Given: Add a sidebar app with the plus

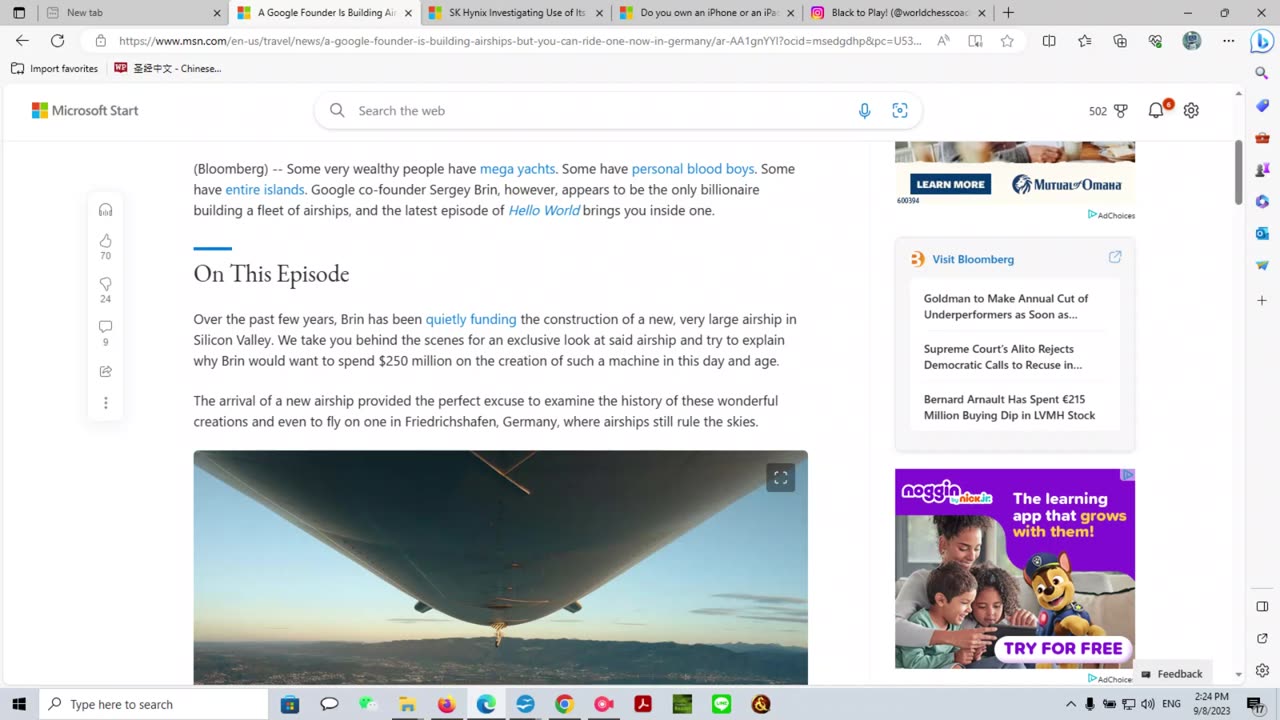Looking at the screenshot, I should [1262, 300].
